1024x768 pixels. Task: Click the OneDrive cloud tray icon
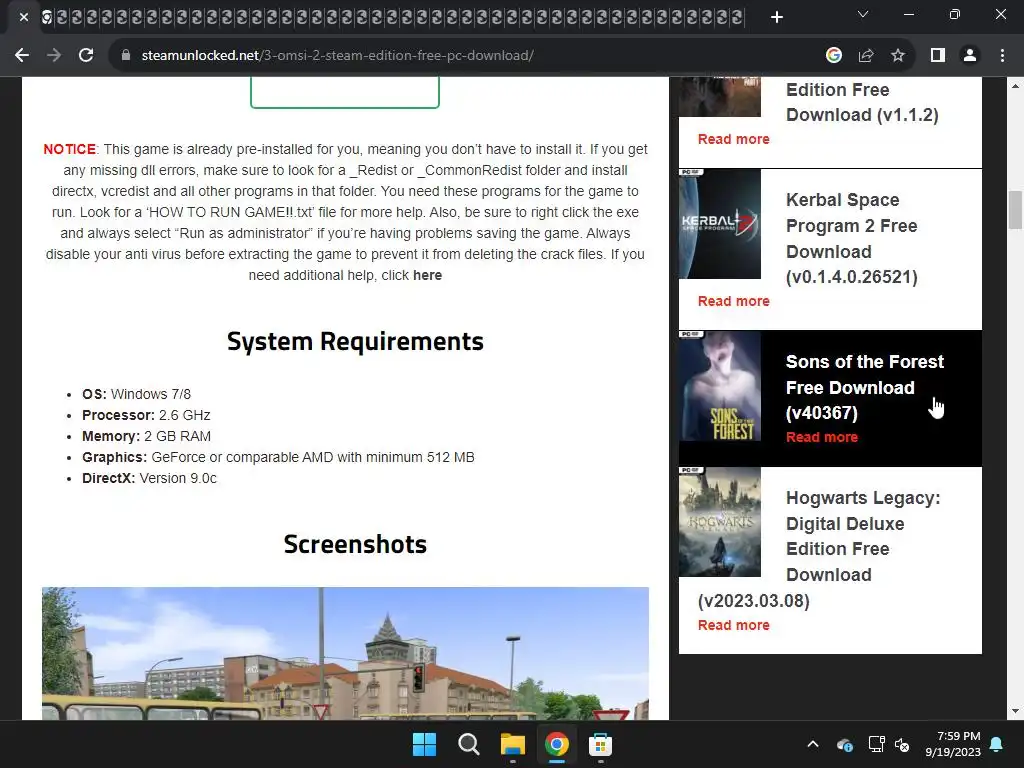[x=844, y=744]
